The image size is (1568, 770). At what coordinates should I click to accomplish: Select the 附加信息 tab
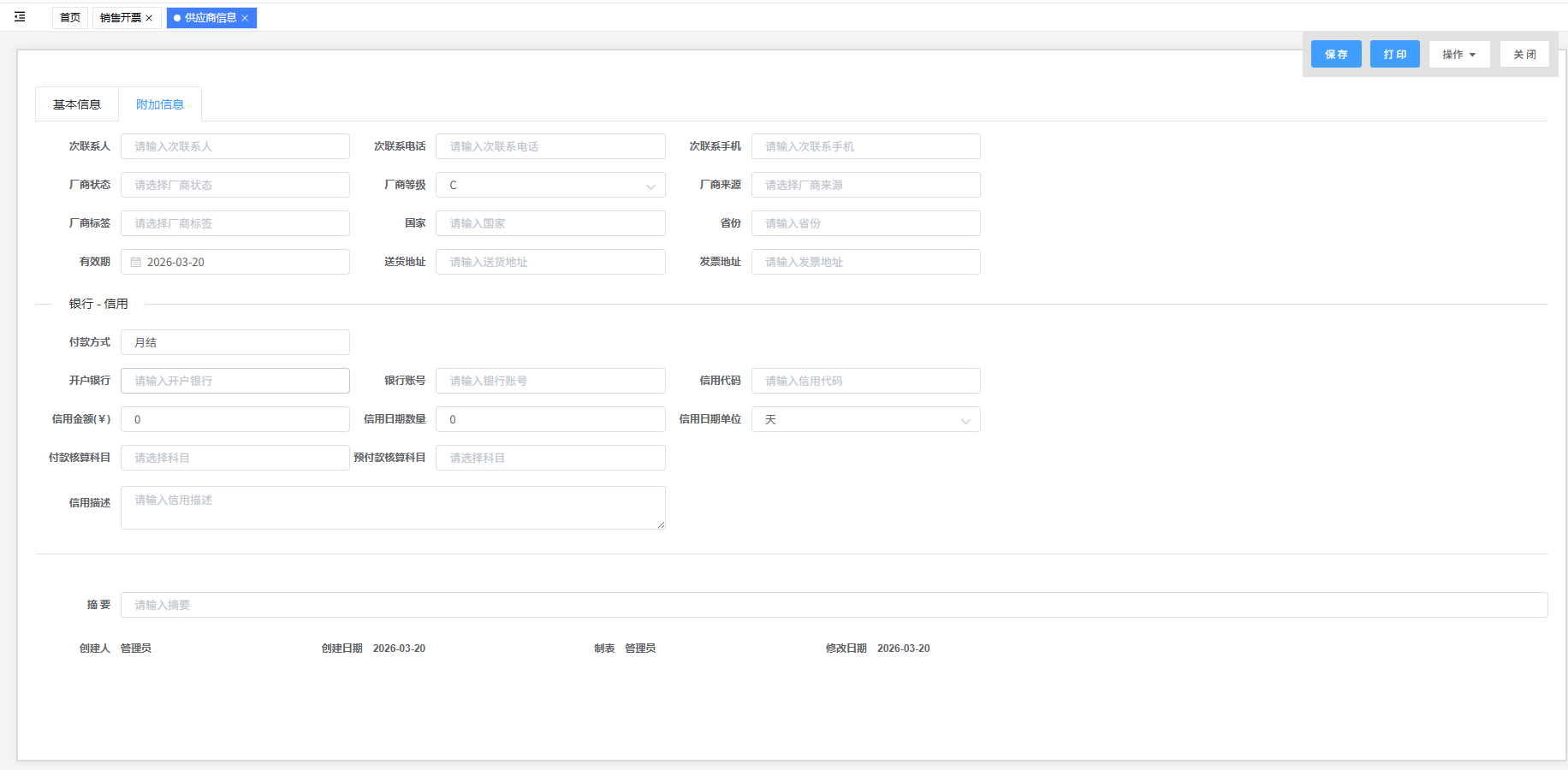pos(160,104)
